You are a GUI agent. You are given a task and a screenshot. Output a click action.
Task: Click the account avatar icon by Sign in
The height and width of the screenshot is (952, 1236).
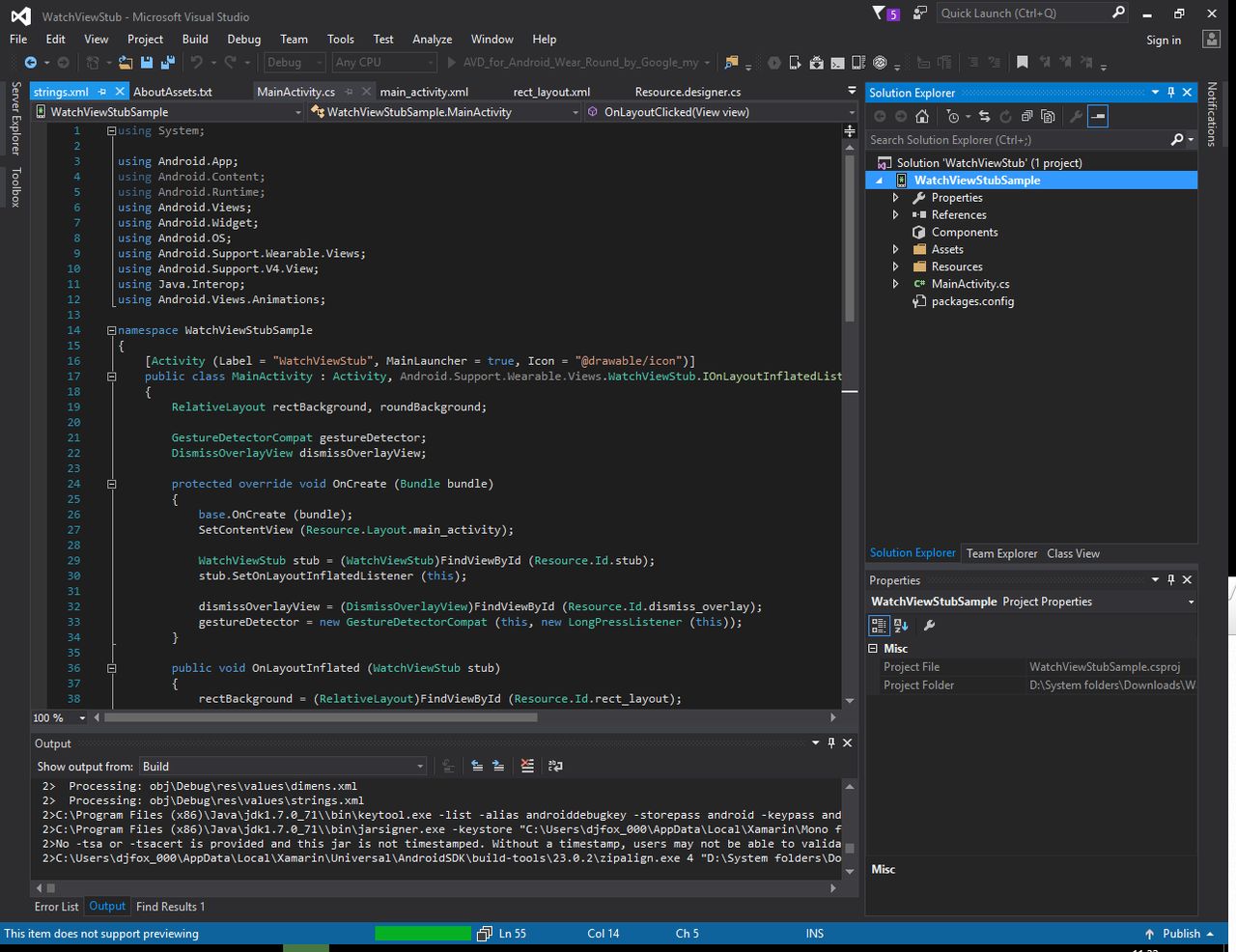[1211, 39]
